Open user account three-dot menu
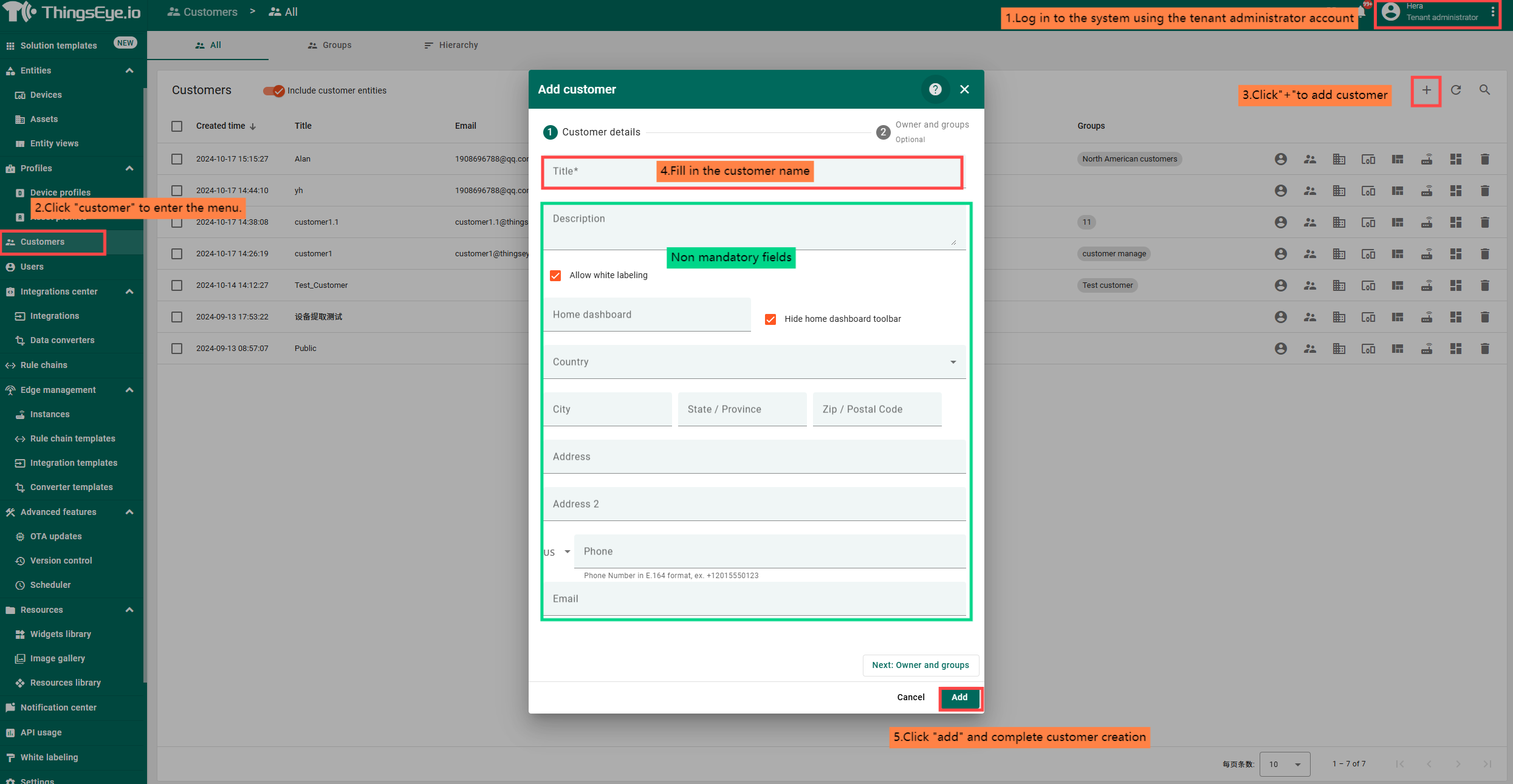 click(x=1493, y=12)
